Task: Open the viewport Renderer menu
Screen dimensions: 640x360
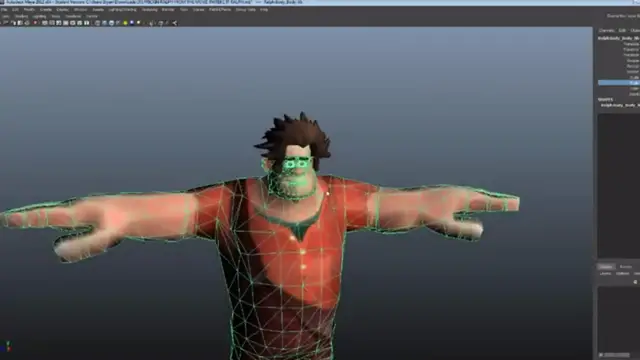Action: (x=73, y=16)
